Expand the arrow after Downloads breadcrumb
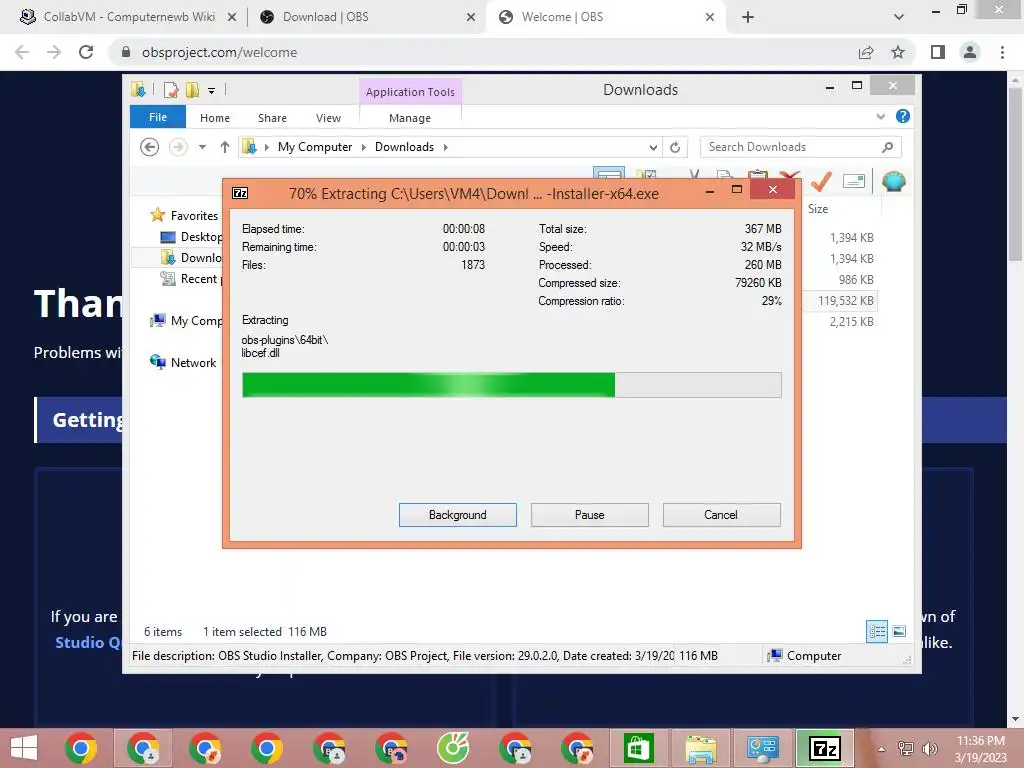 [445, 147]
